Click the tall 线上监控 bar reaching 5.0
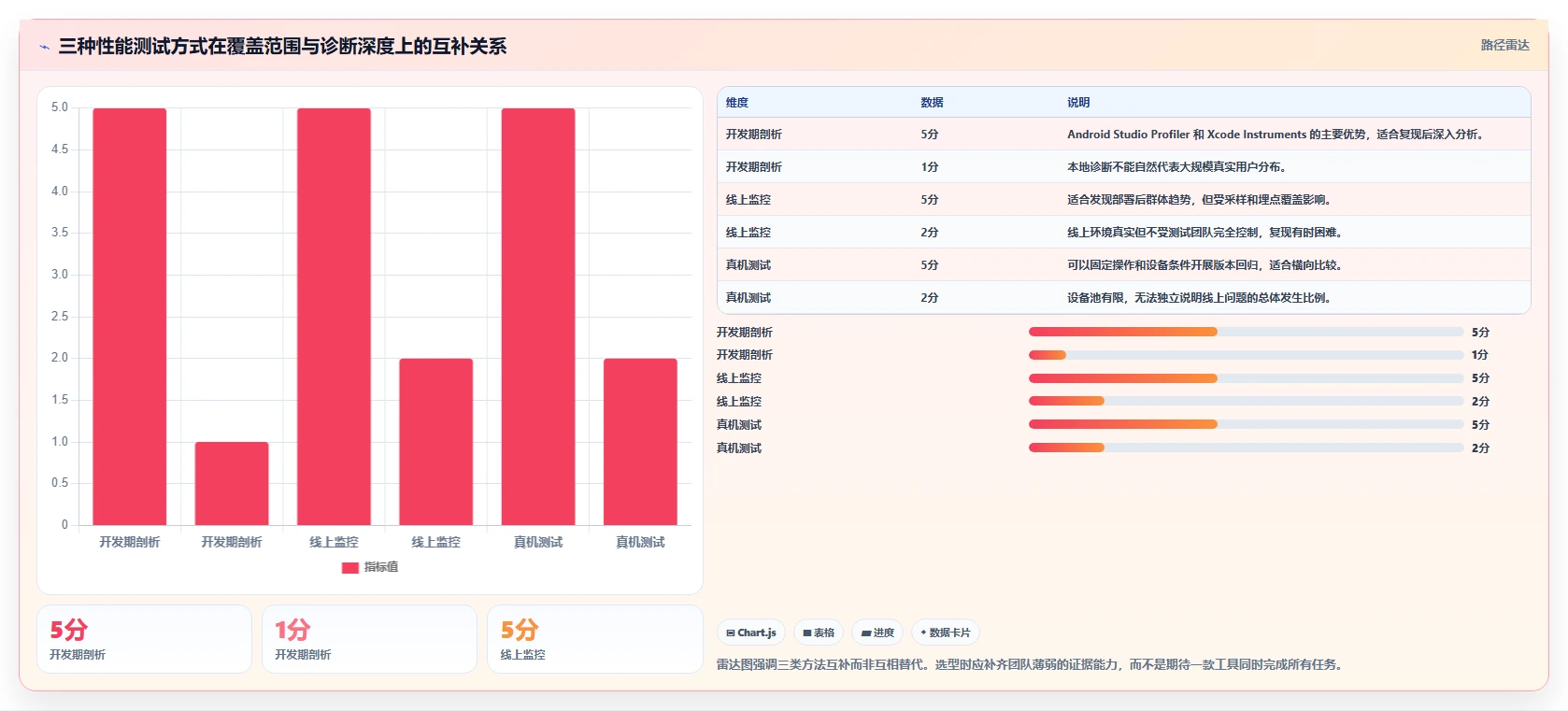 click(334, 317)
